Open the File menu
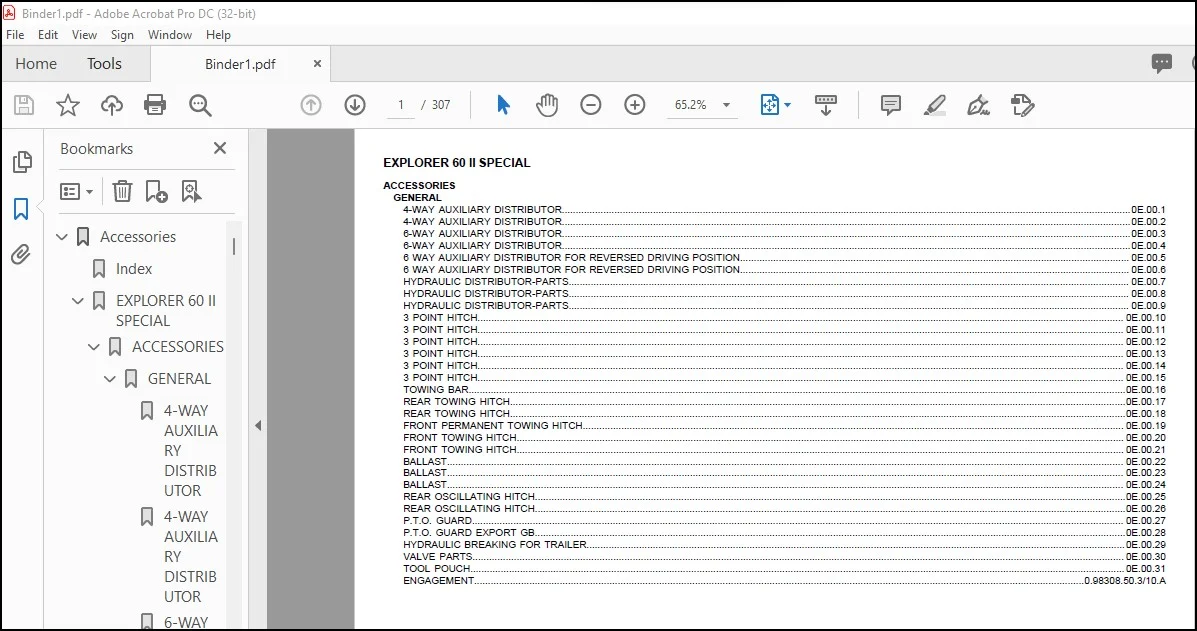 (x=15, y=34)
